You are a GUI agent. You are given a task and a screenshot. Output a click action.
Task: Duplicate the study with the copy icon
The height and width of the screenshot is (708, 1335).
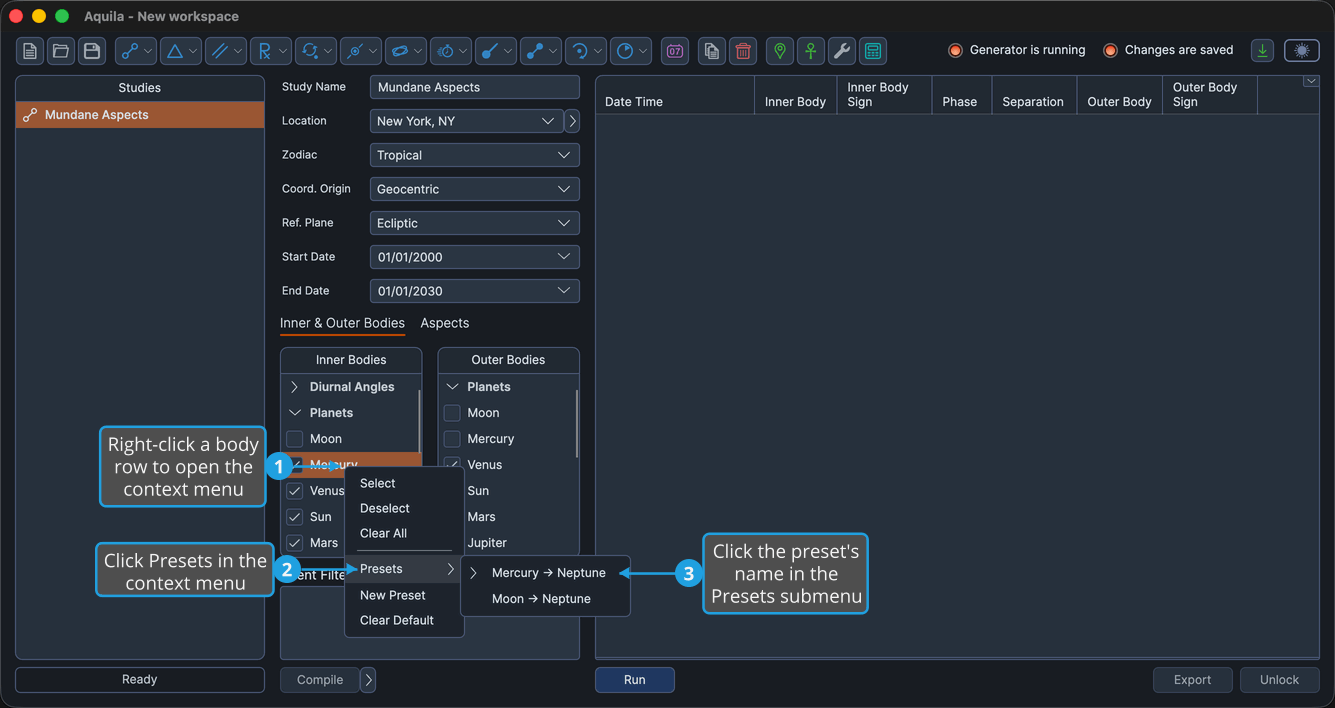click(711, 51)
